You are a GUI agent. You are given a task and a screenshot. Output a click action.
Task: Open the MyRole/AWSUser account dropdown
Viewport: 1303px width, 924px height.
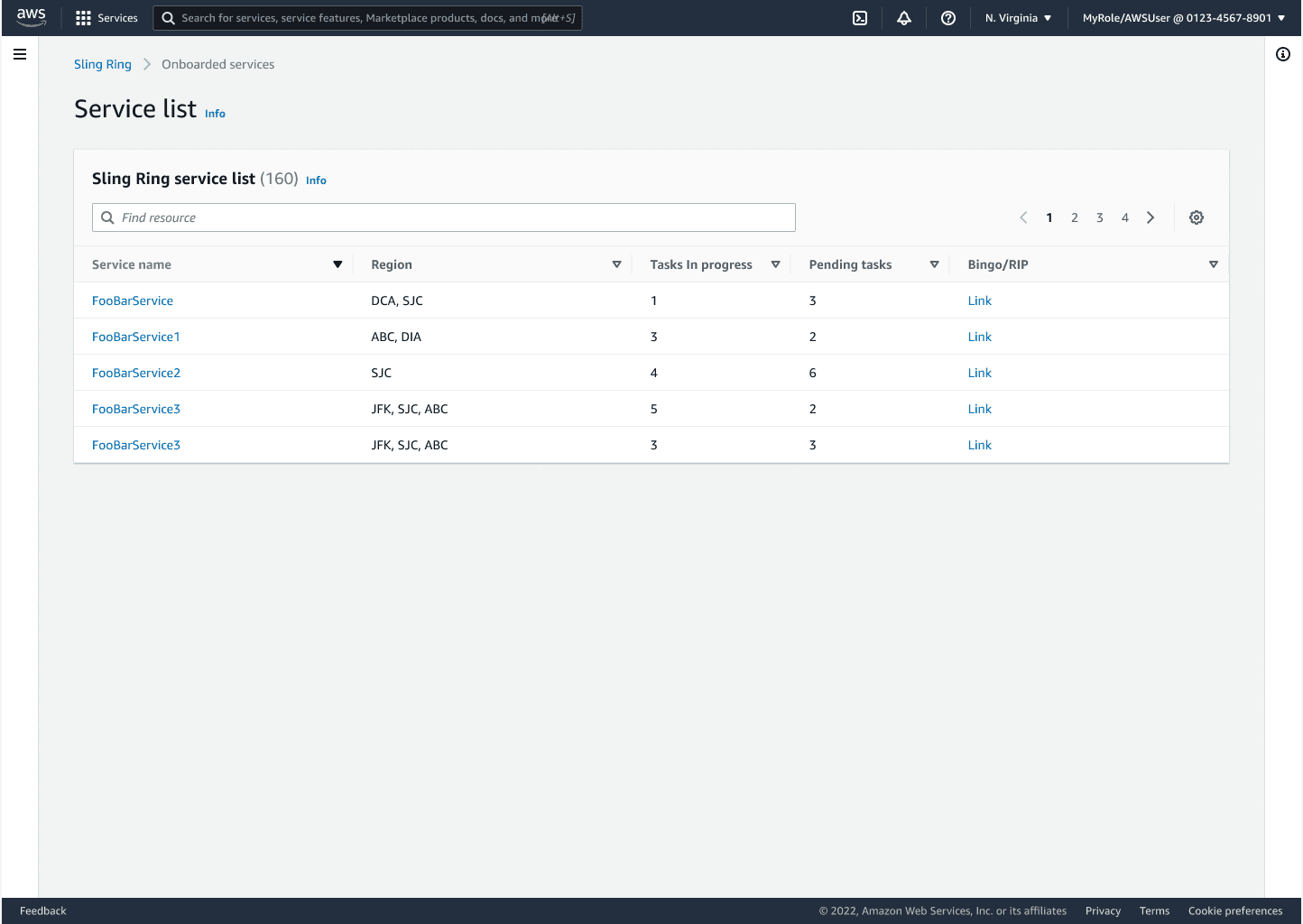click(1184, 18)
